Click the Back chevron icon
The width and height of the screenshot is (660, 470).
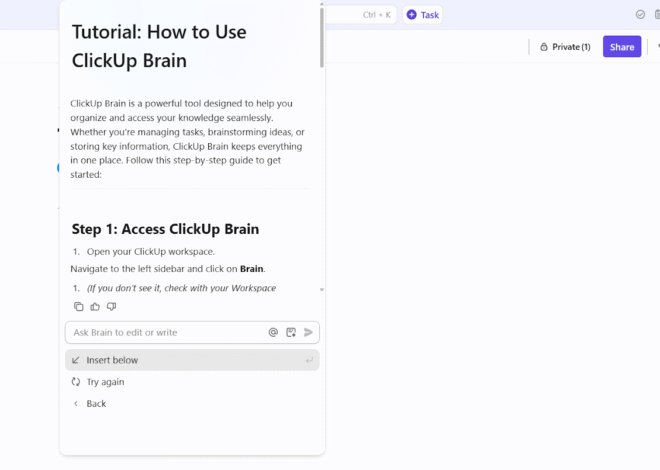point(76,404)
